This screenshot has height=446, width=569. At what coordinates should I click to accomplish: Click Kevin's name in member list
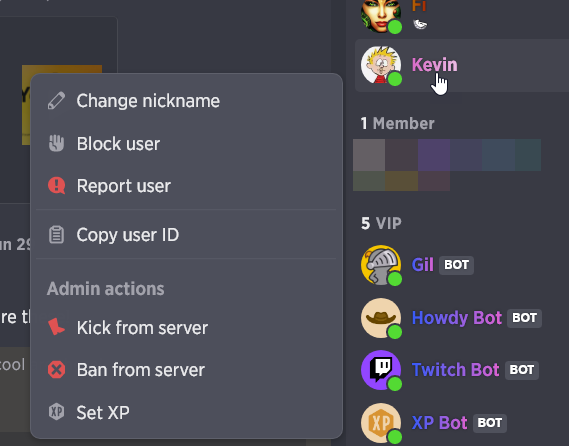[x=434, y=65]
